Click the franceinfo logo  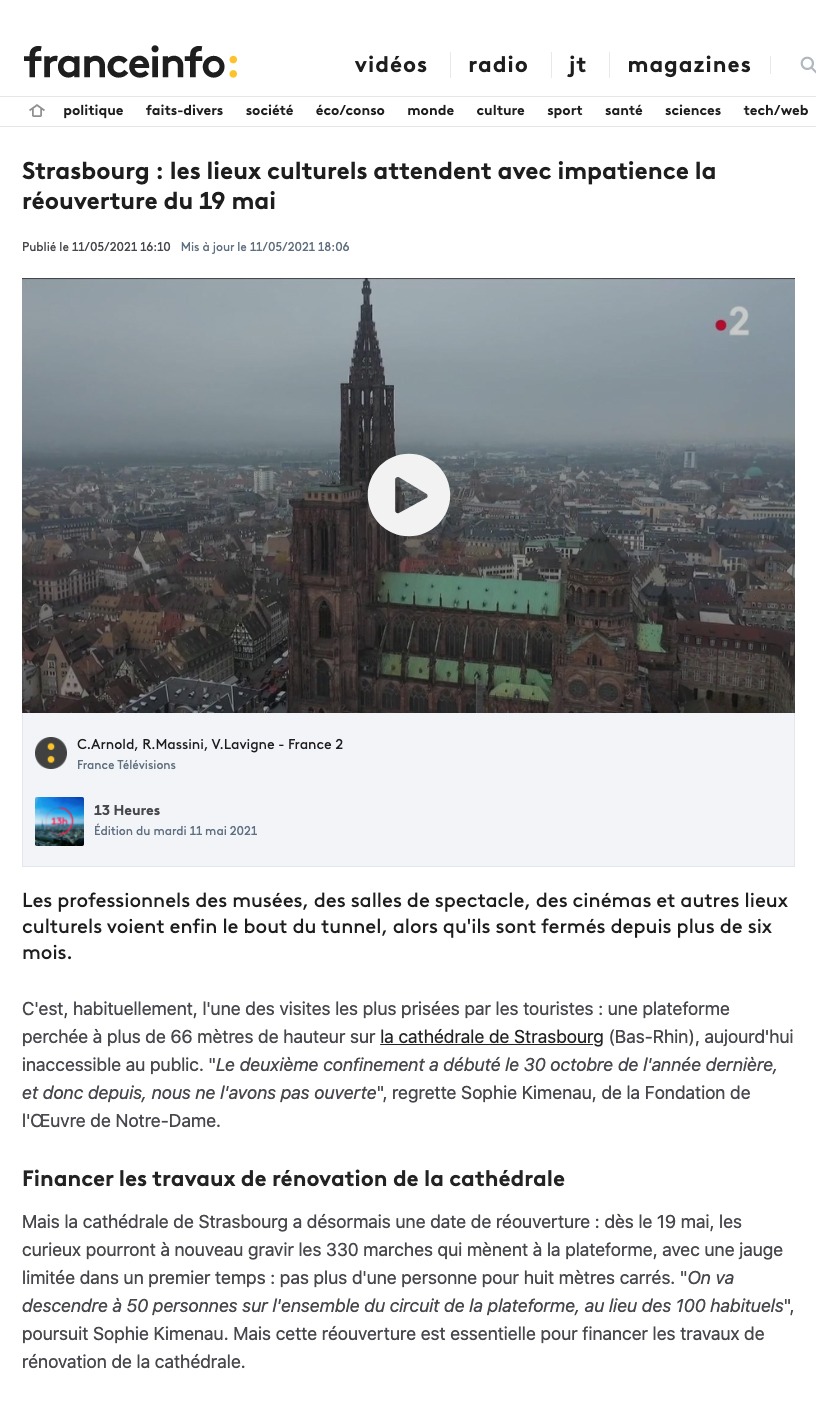pyautogui.click(x=131, y=63)
